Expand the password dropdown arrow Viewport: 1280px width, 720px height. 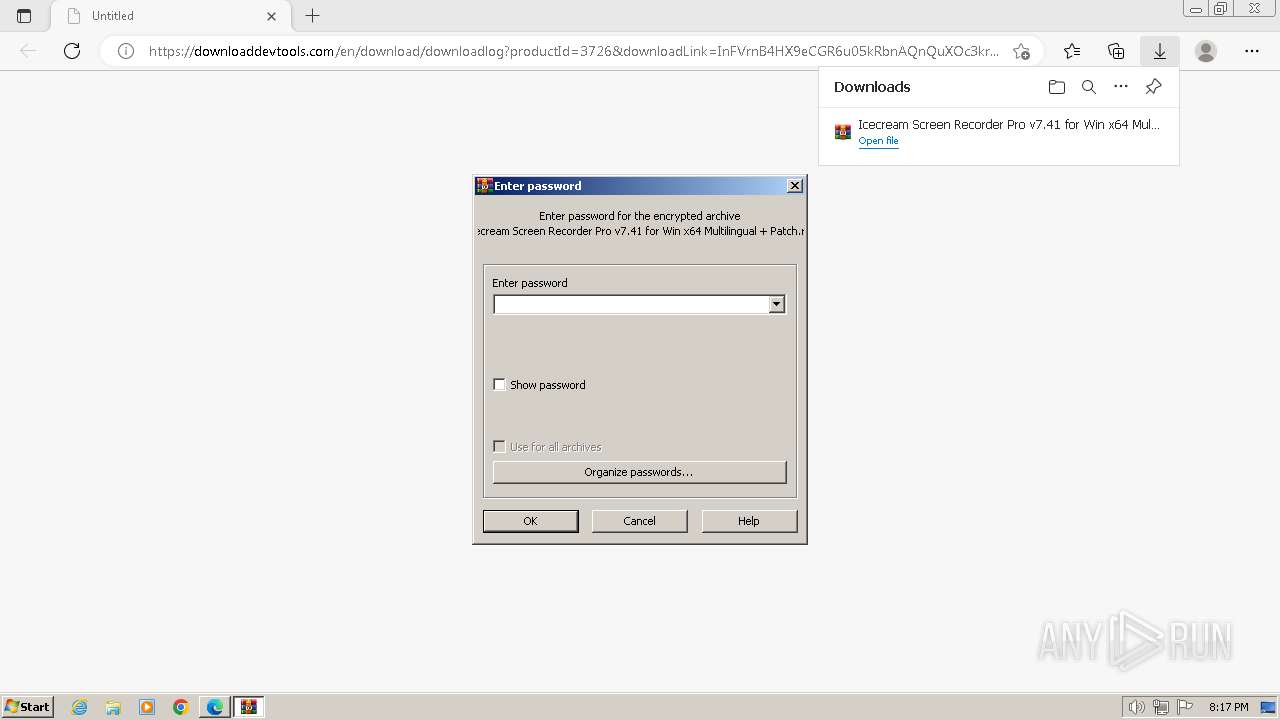click(777, 304)
